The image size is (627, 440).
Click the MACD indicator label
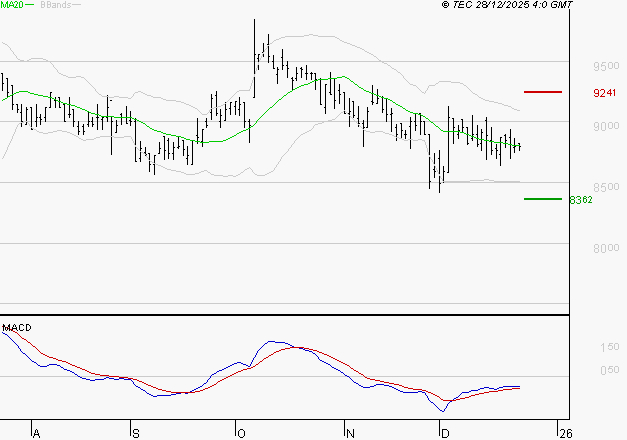pyautogui.click(x=17, y=328)
